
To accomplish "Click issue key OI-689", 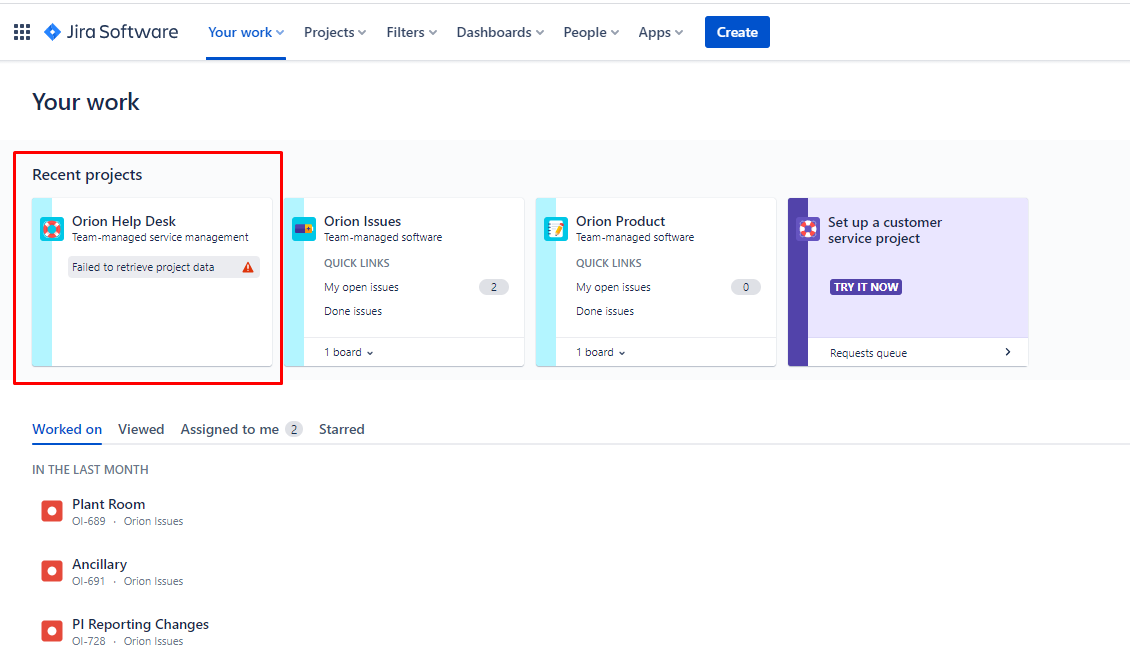I will 89,521.
